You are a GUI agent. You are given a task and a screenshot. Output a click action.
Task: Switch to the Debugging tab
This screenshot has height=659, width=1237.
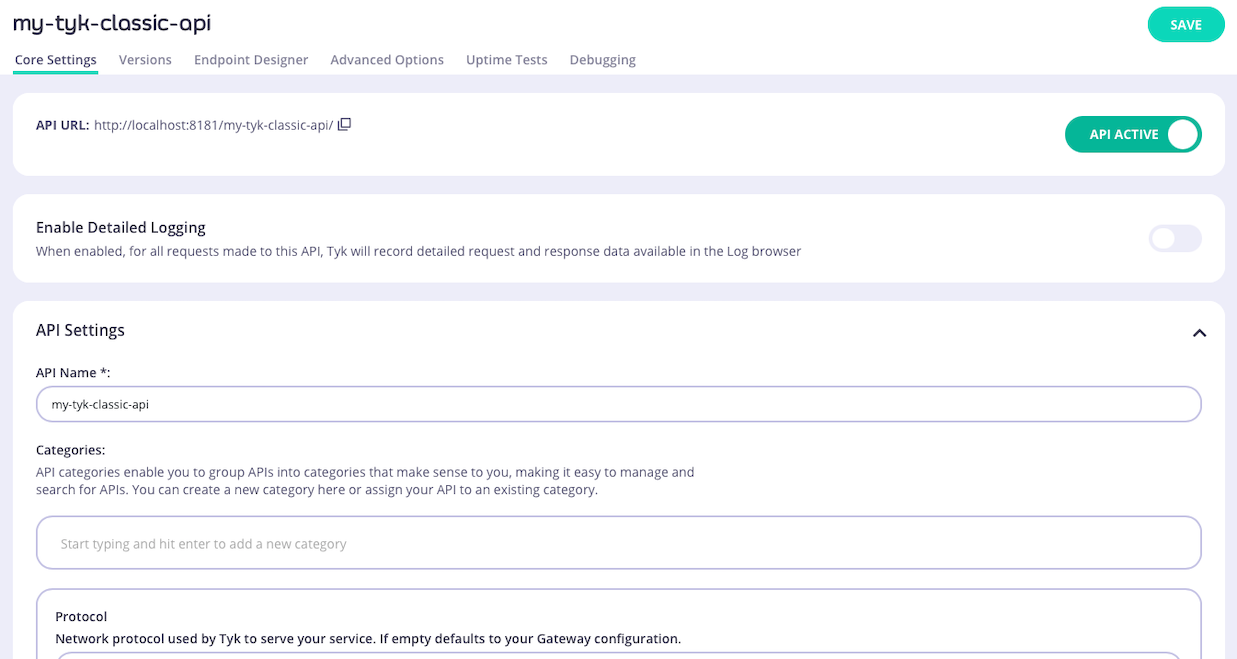coord(602,60)
